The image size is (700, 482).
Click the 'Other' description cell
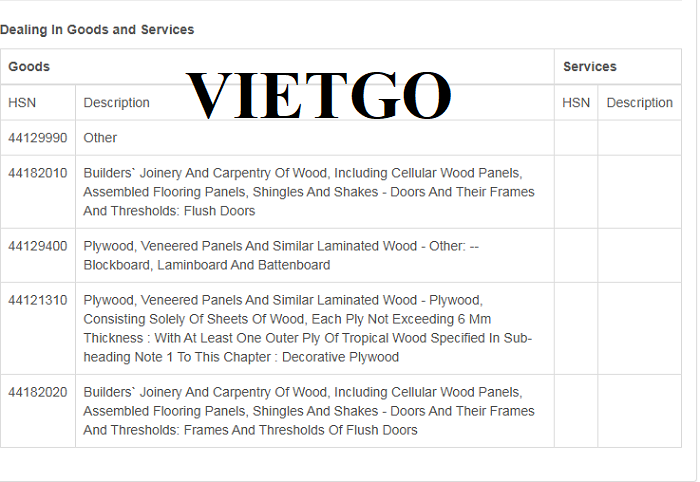(100, 138)
